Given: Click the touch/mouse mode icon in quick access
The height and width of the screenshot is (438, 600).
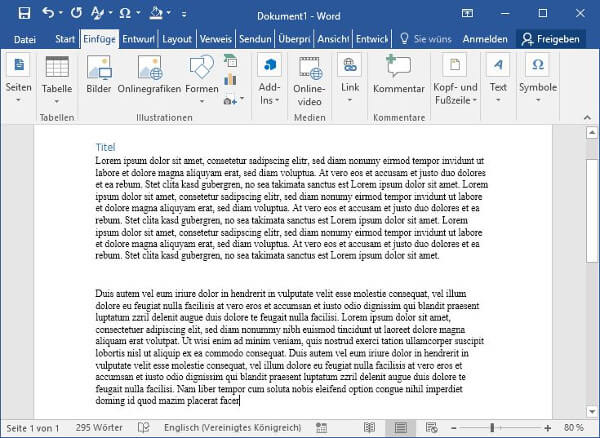Looking at the screenshot, I should [x=156, y=14].
